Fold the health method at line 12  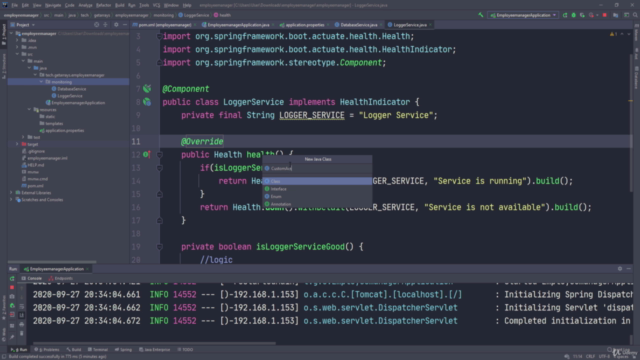coord(160,155)
